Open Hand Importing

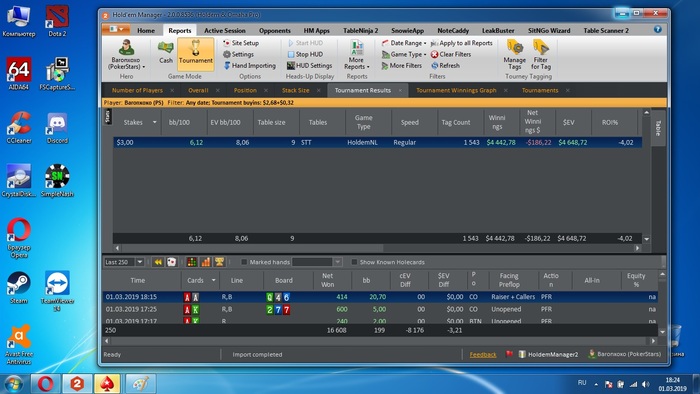tap(249, 65)
